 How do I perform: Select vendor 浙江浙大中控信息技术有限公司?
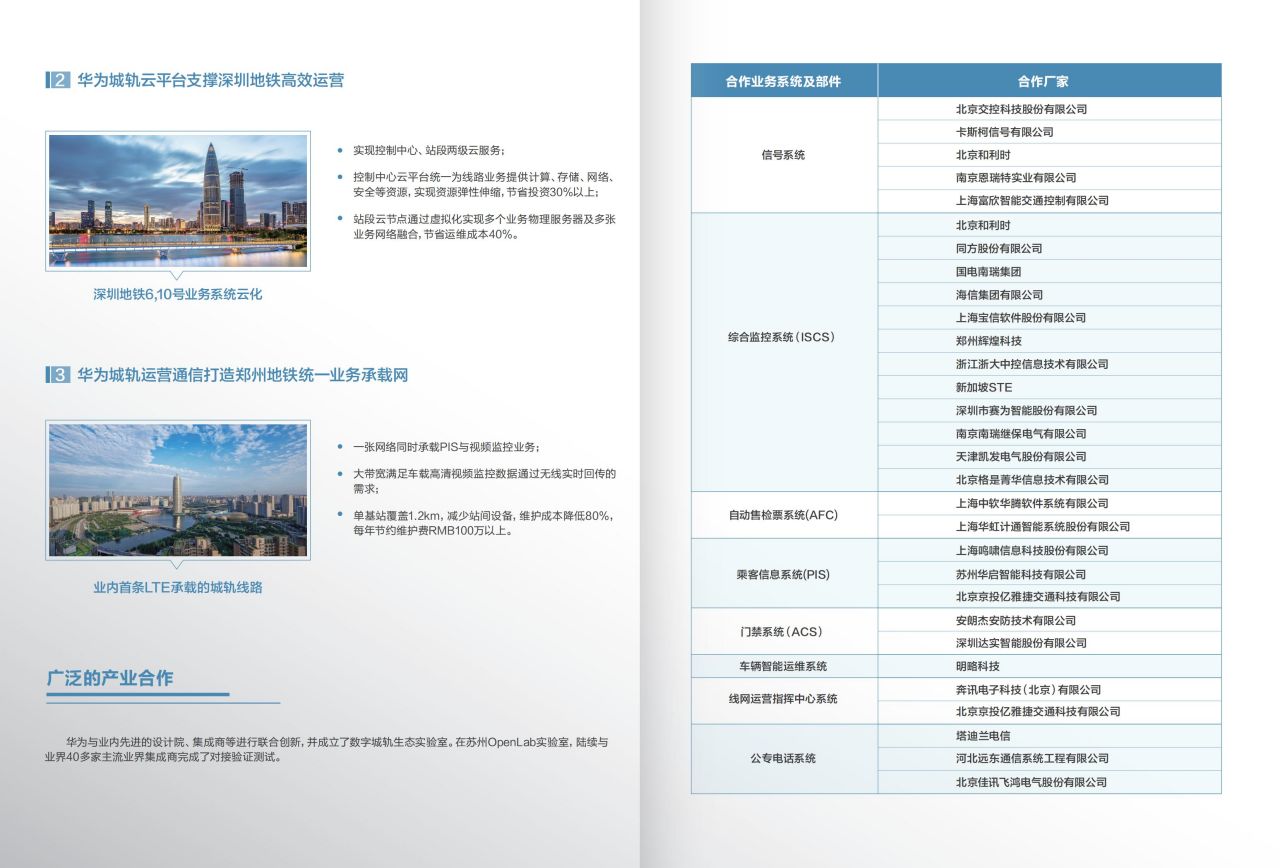tap(1032, 364)
